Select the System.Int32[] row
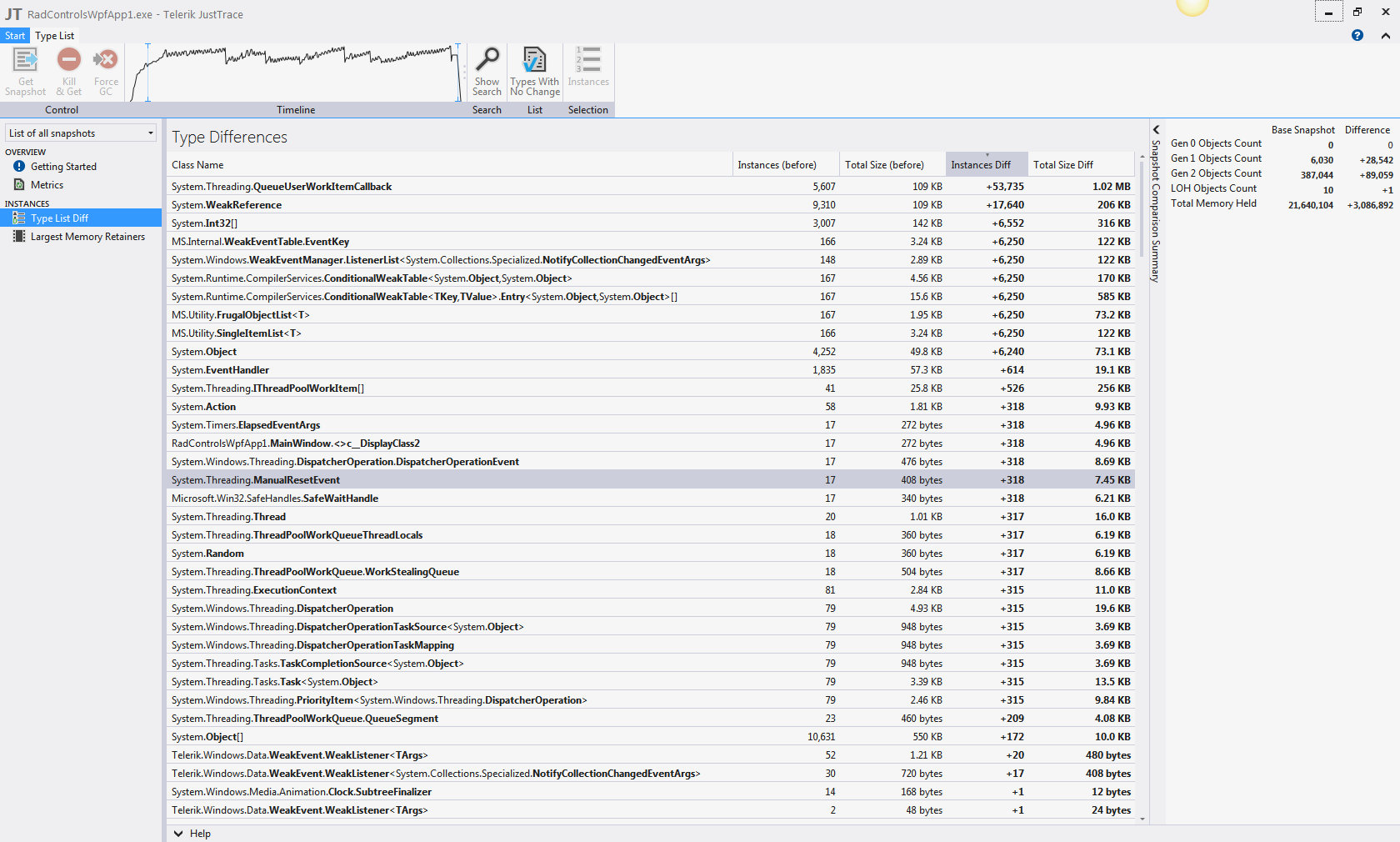Image resolution: width=1400 pixels, height=842 pixels. [651, 223]
